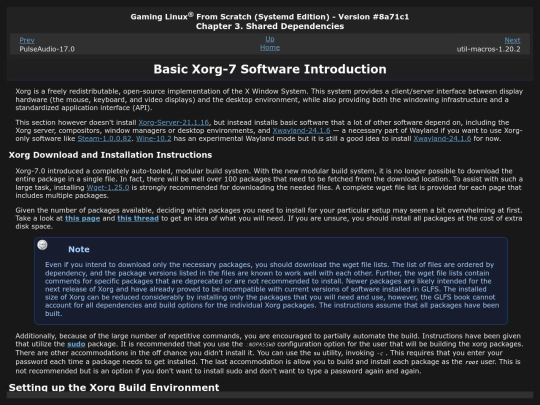Open the Xorg-Server-21.1.16 link
540x405 pixels.
(174, 123)
